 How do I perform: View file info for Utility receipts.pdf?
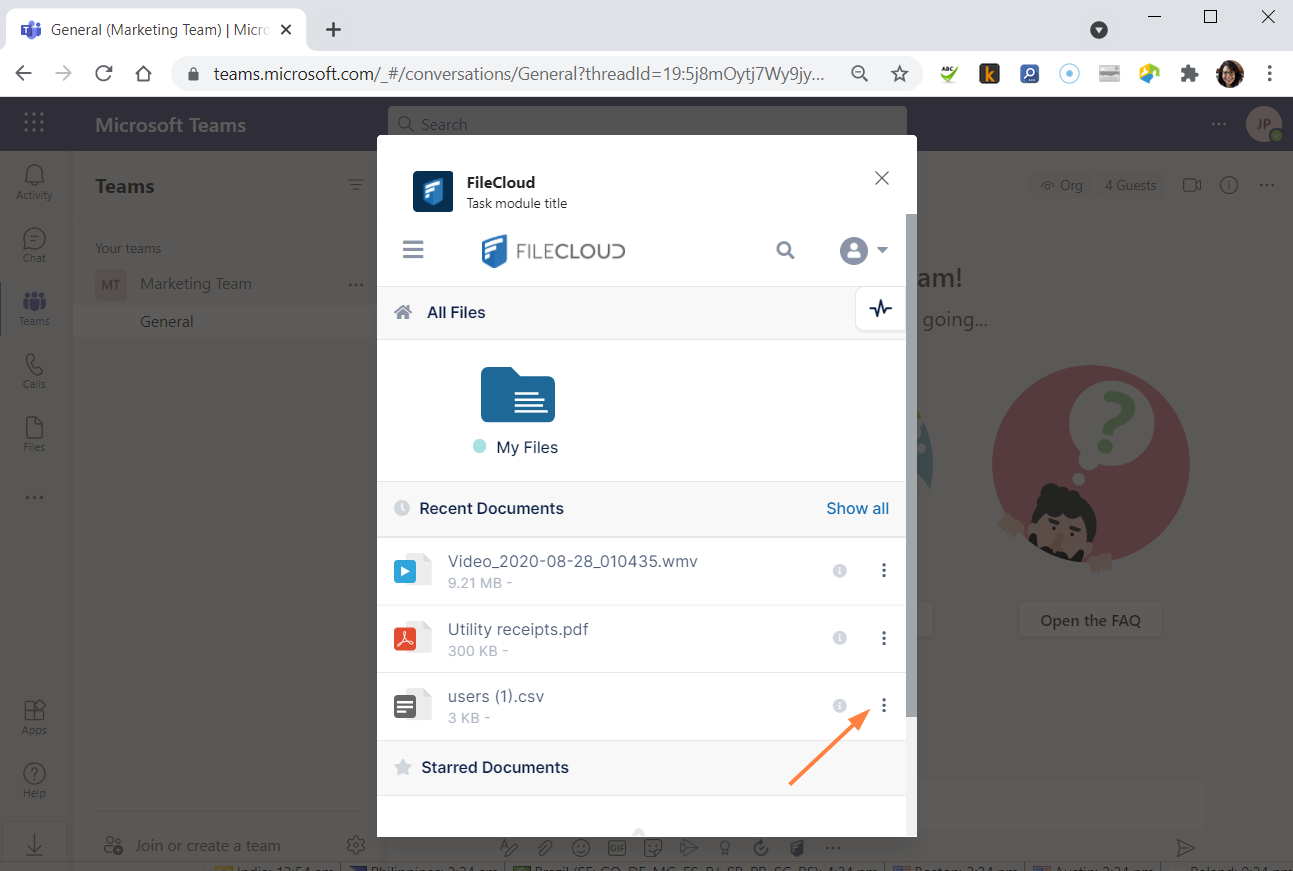[840, 637]
